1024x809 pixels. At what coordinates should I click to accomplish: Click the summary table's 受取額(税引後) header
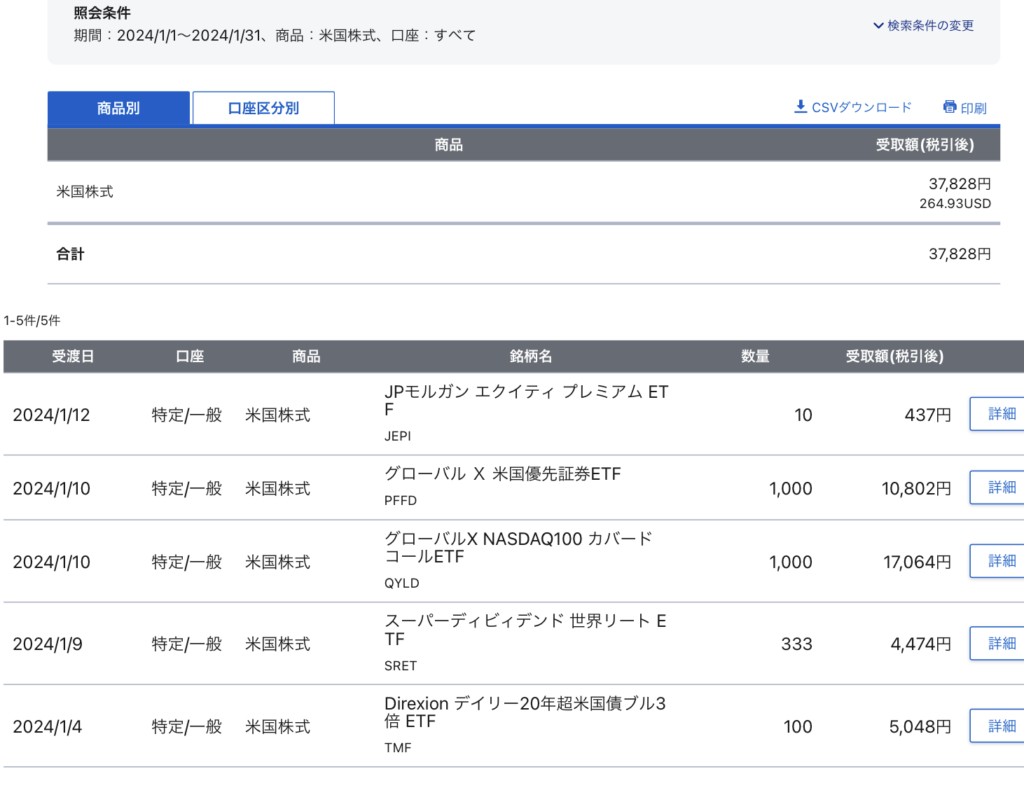pyautogui.click(x=925, y=145)
